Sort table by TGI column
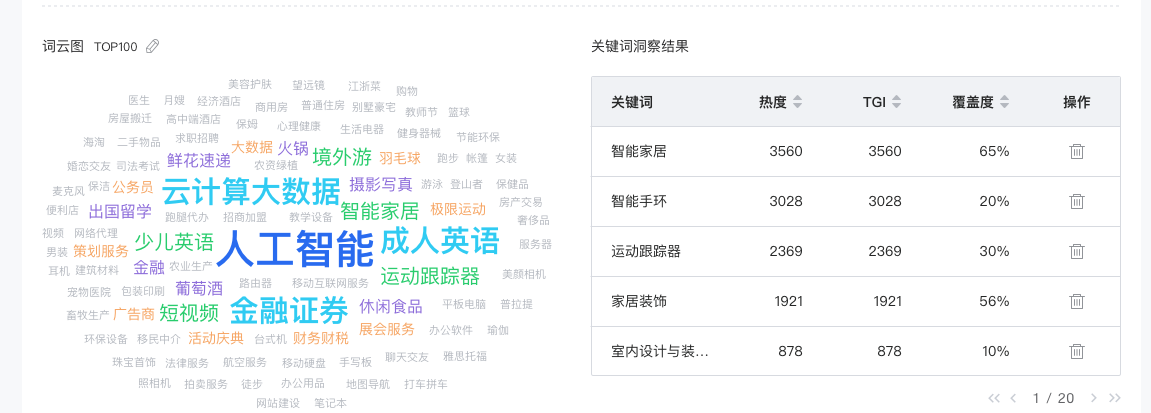The width and height of the screenshot is (1151, 413). (x=896, y=102)
